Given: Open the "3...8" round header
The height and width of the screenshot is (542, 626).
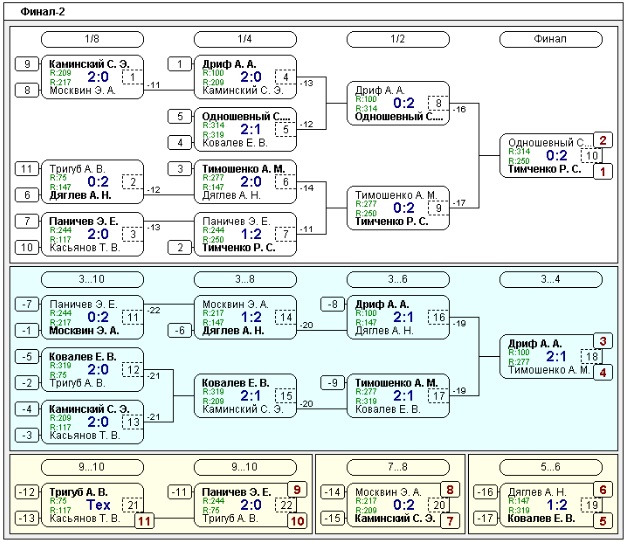Looking at the screenshot, I should pos(245,279).
